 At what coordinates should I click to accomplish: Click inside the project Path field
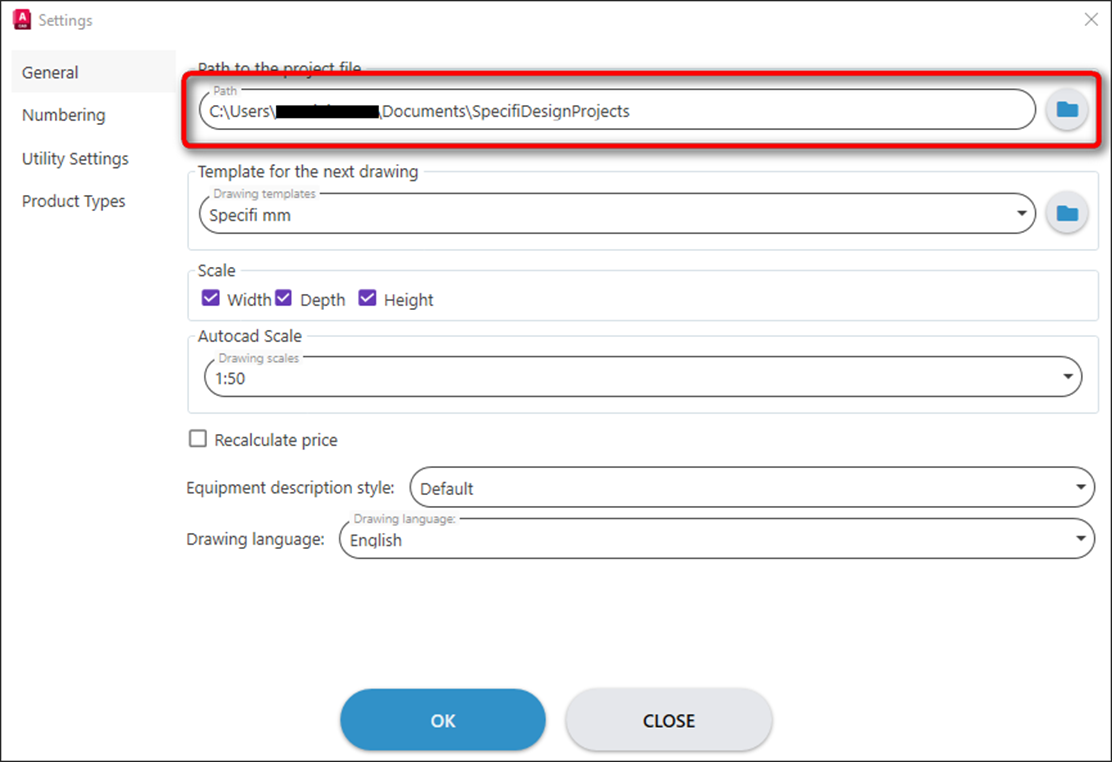[617, 110]
